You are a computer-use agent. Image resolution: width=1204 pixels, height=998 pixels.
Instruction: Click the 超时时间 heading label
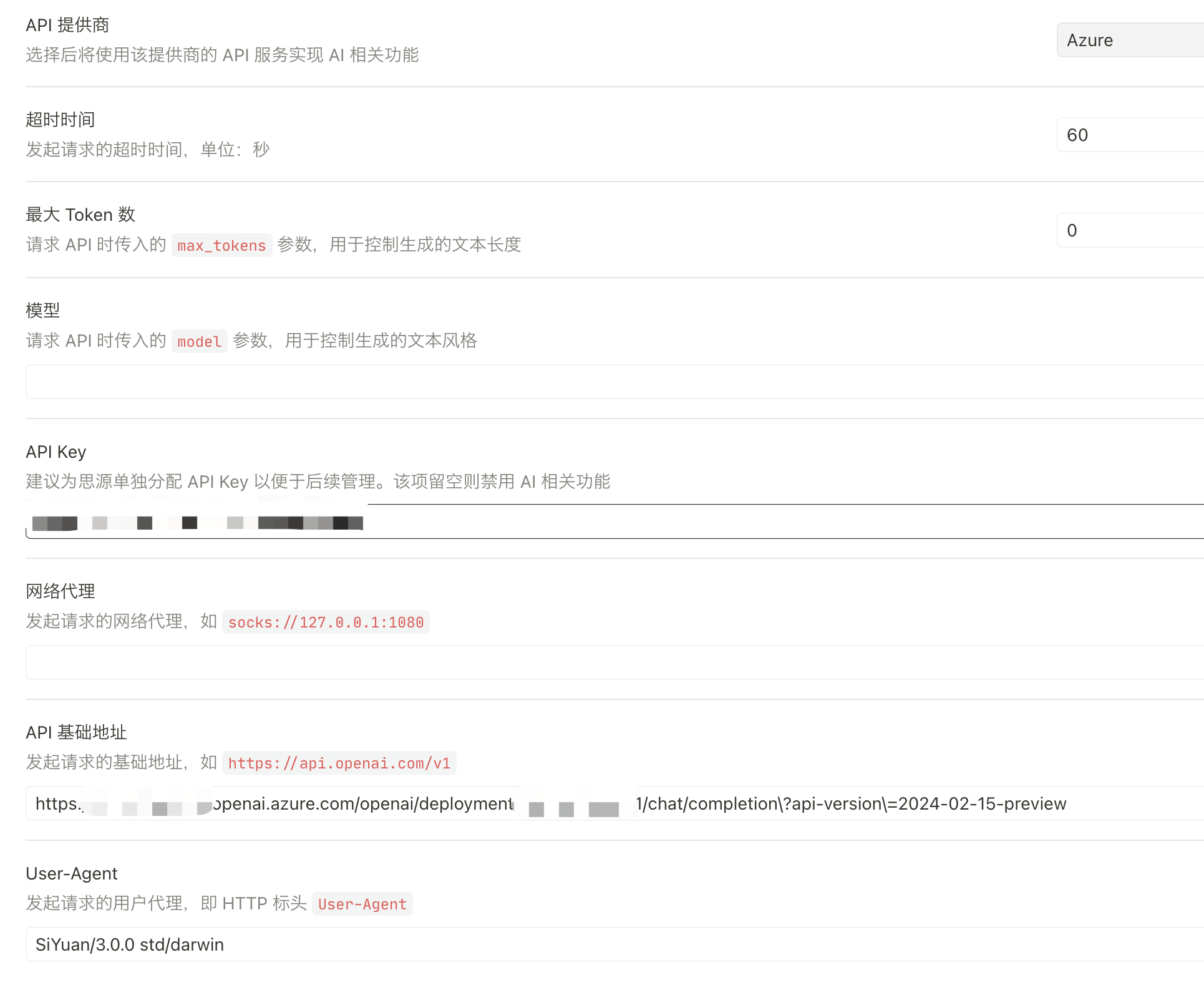[x=60, y=120]
